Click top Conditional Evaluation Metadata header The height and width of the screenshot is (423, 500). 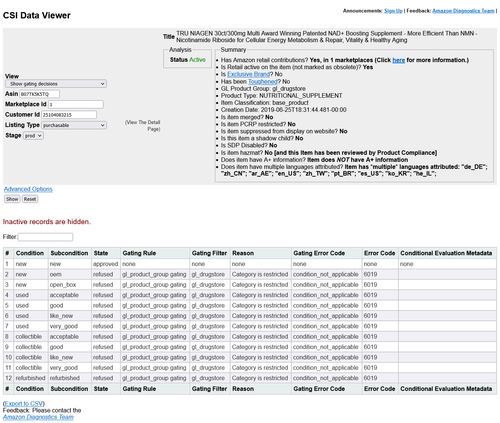tap(446, 253)
